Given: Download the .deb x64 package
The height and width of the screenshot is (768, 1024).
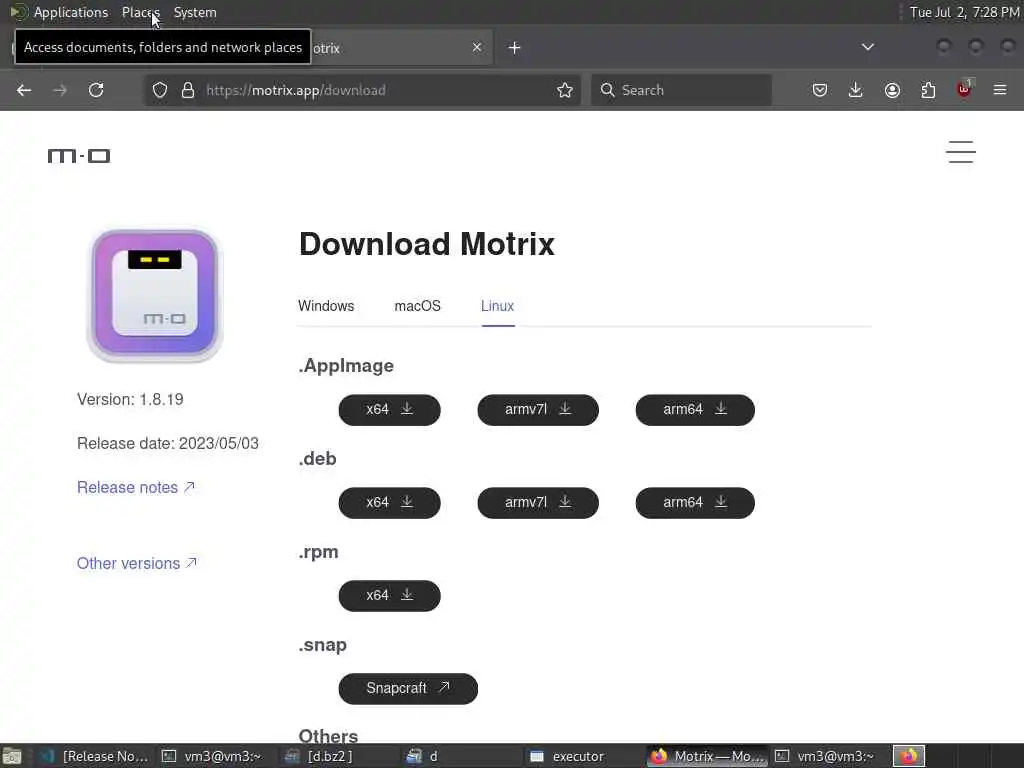Looking at the screenshot, I should (x=389, y=503).
